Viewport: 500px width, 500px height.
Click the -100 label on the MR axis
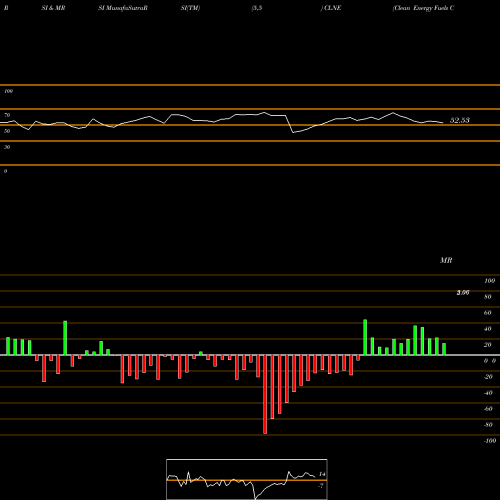pos(490,441)
